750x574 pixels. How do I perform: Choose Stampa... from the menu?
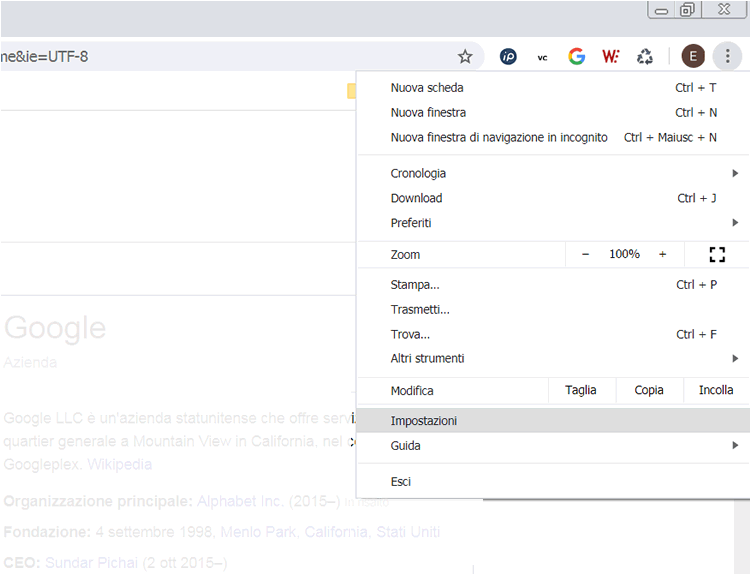[x=553, y=285]
